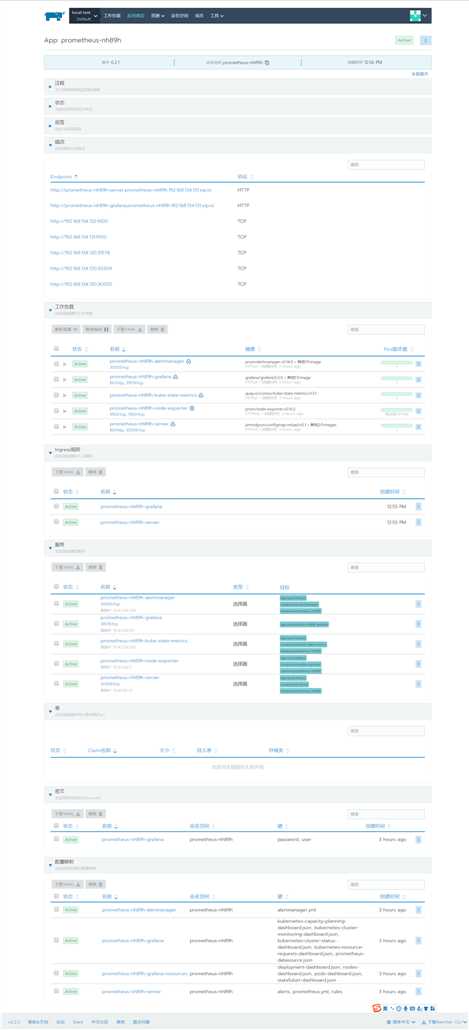Viewport: 469px width, 1030px height.
Task: Open the Tools menu in navbar
Action: [217, 15]
